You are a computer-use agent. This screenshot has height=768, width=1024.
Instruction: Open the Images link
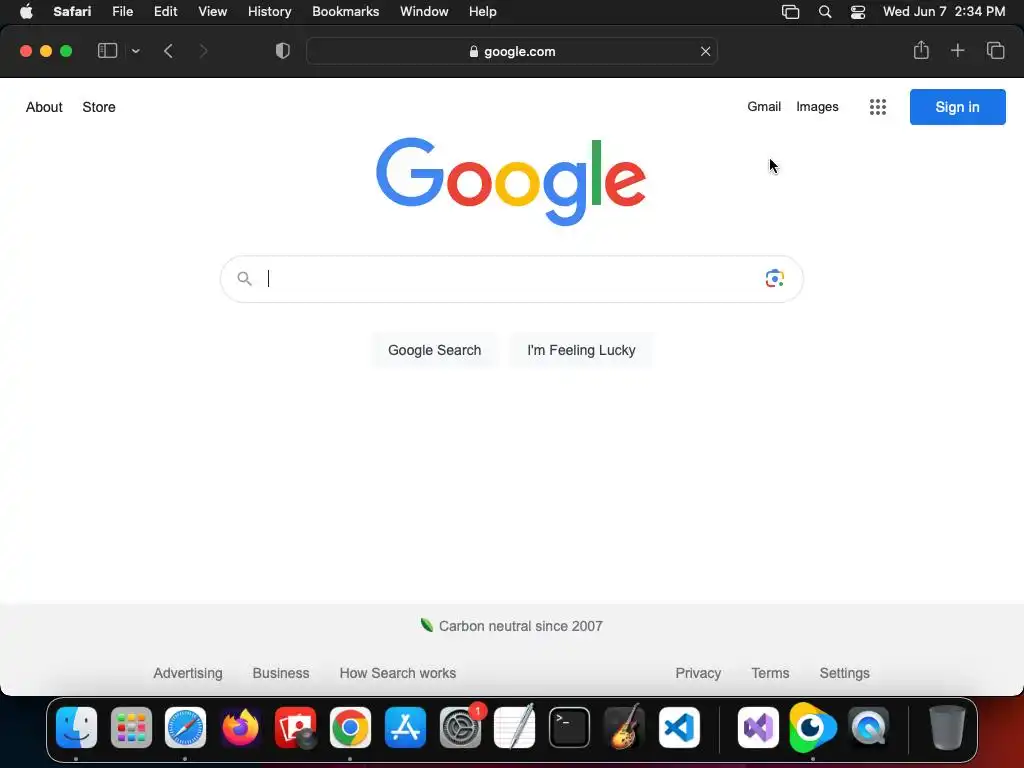coord(817,106)
